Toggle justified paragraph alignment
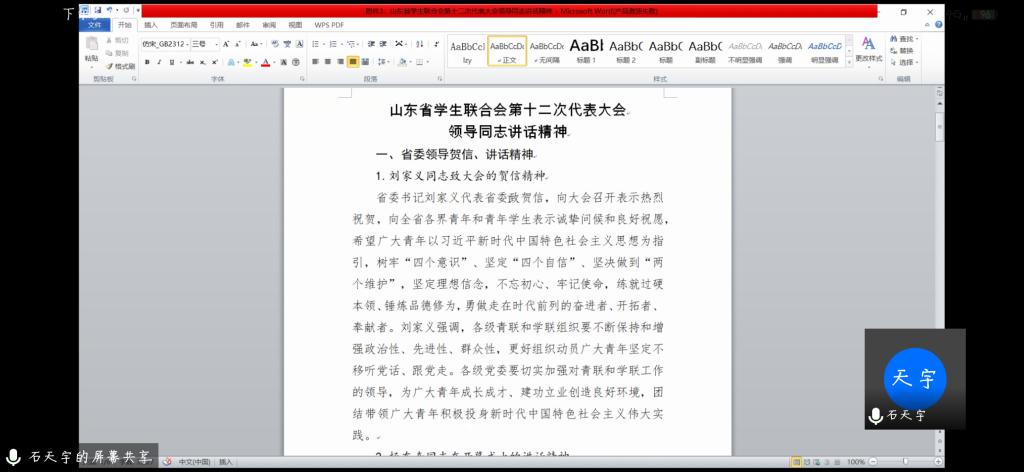Viewport: 1024px width, 472px height. tap(353, 62)
